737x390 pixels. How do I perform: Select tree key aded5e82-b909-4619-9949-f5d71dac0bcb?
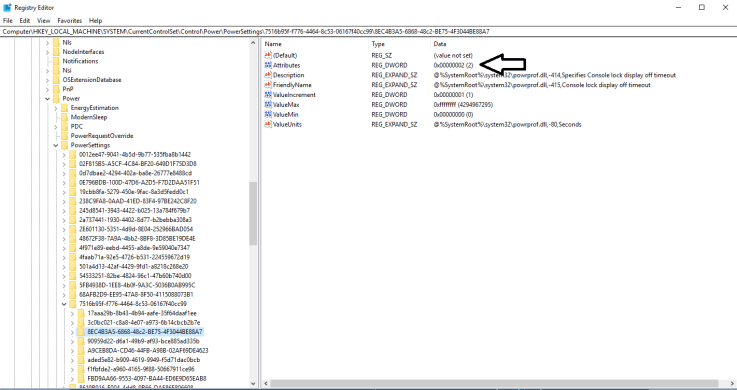(144, 360)
